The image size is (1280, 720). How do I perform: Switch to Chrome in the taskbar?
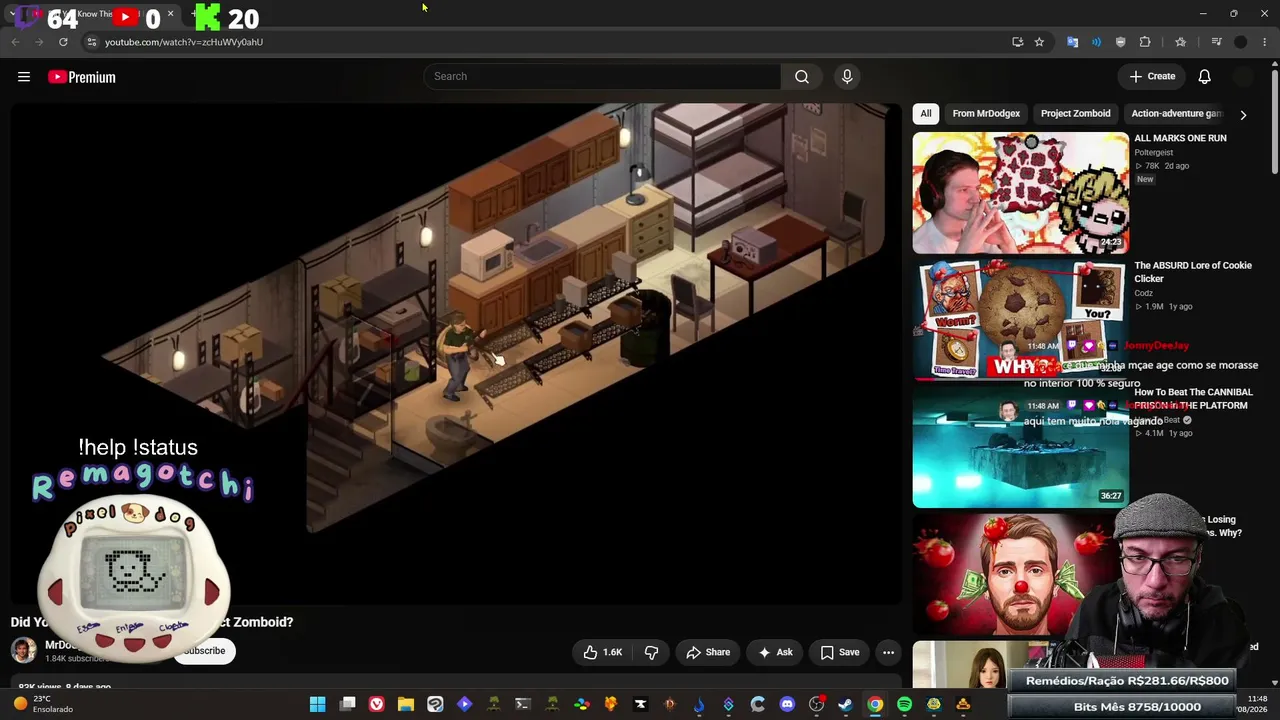point(875,704)
